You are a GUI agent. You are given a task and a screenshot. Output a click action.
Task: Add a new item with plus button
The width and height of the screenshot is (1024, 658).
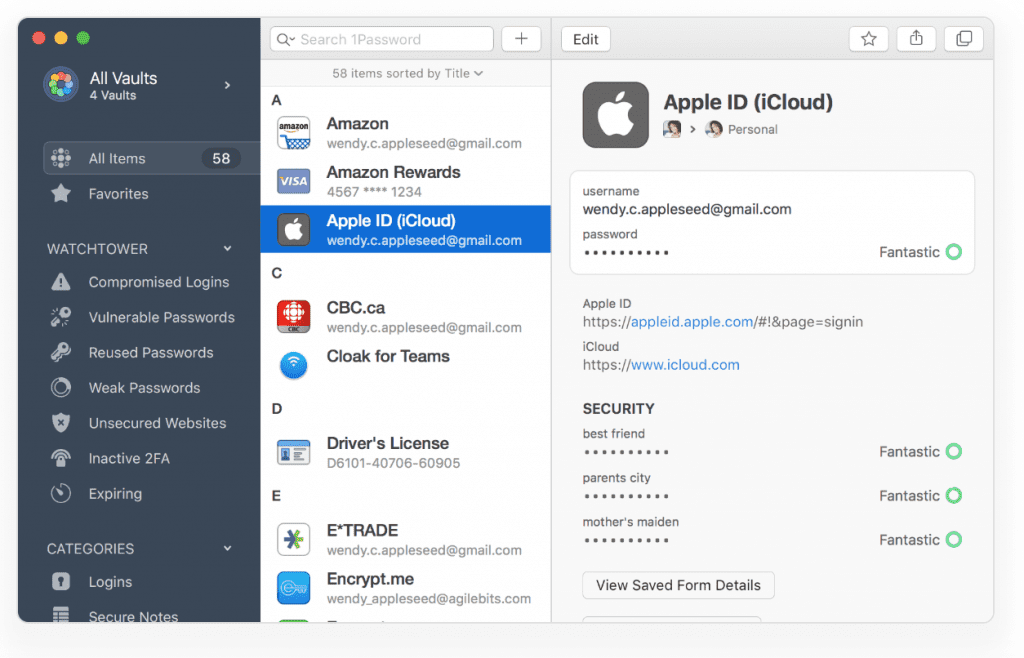(x=521, y=39)
